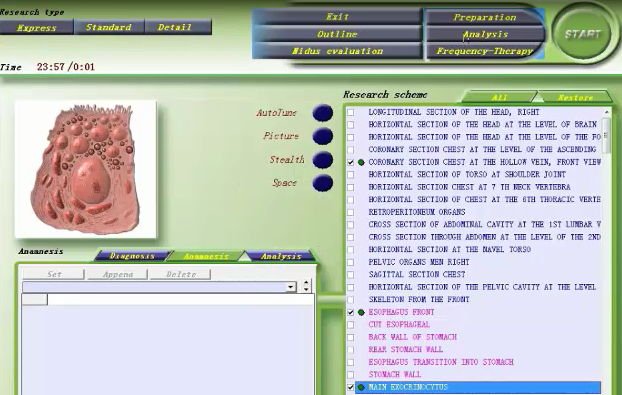Select the Express research type
Image resolution: width=622 pixels, height=395 pixels.
tap(36, 28)
